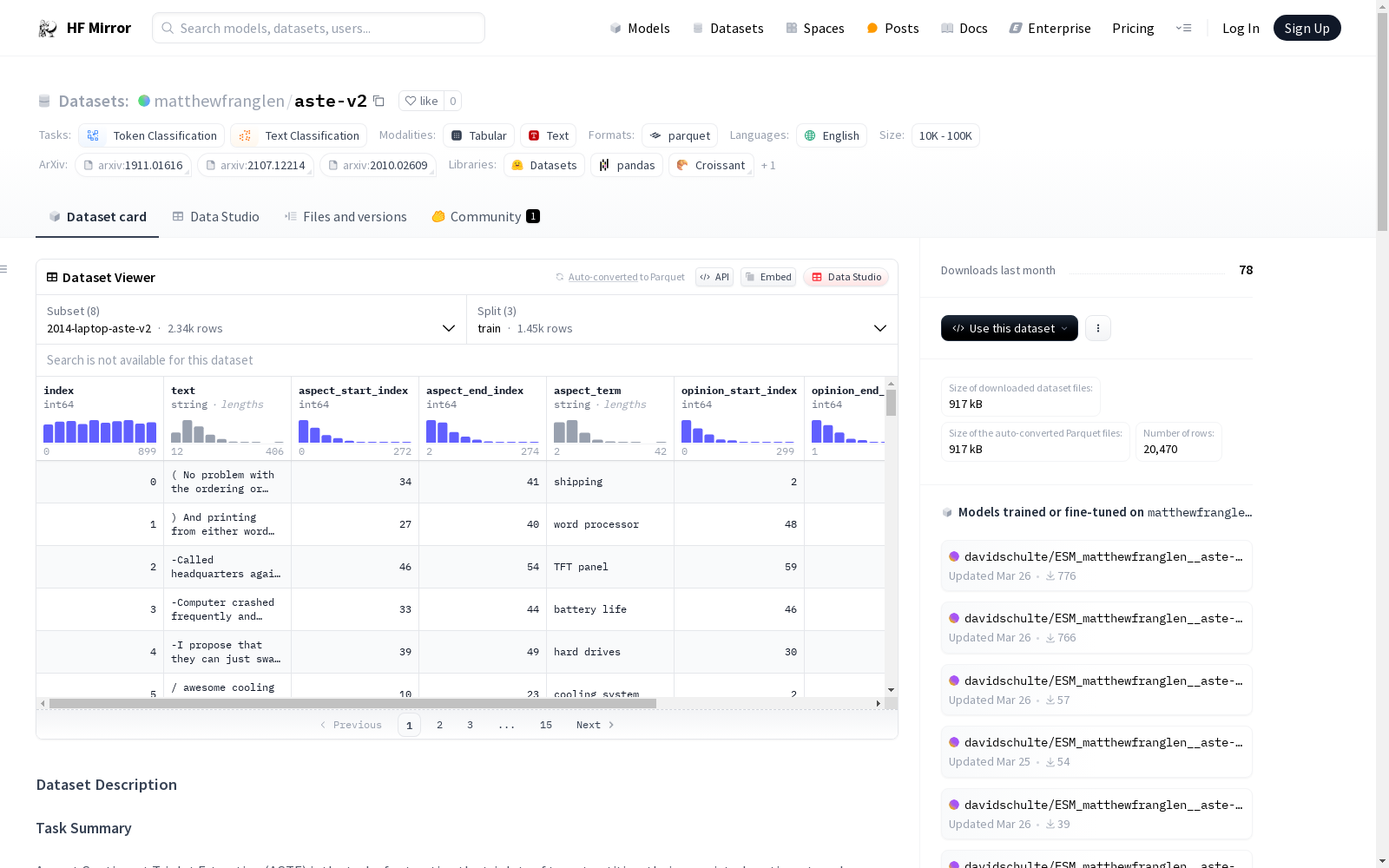Switch to the Data Studio tab

(215, 217)
